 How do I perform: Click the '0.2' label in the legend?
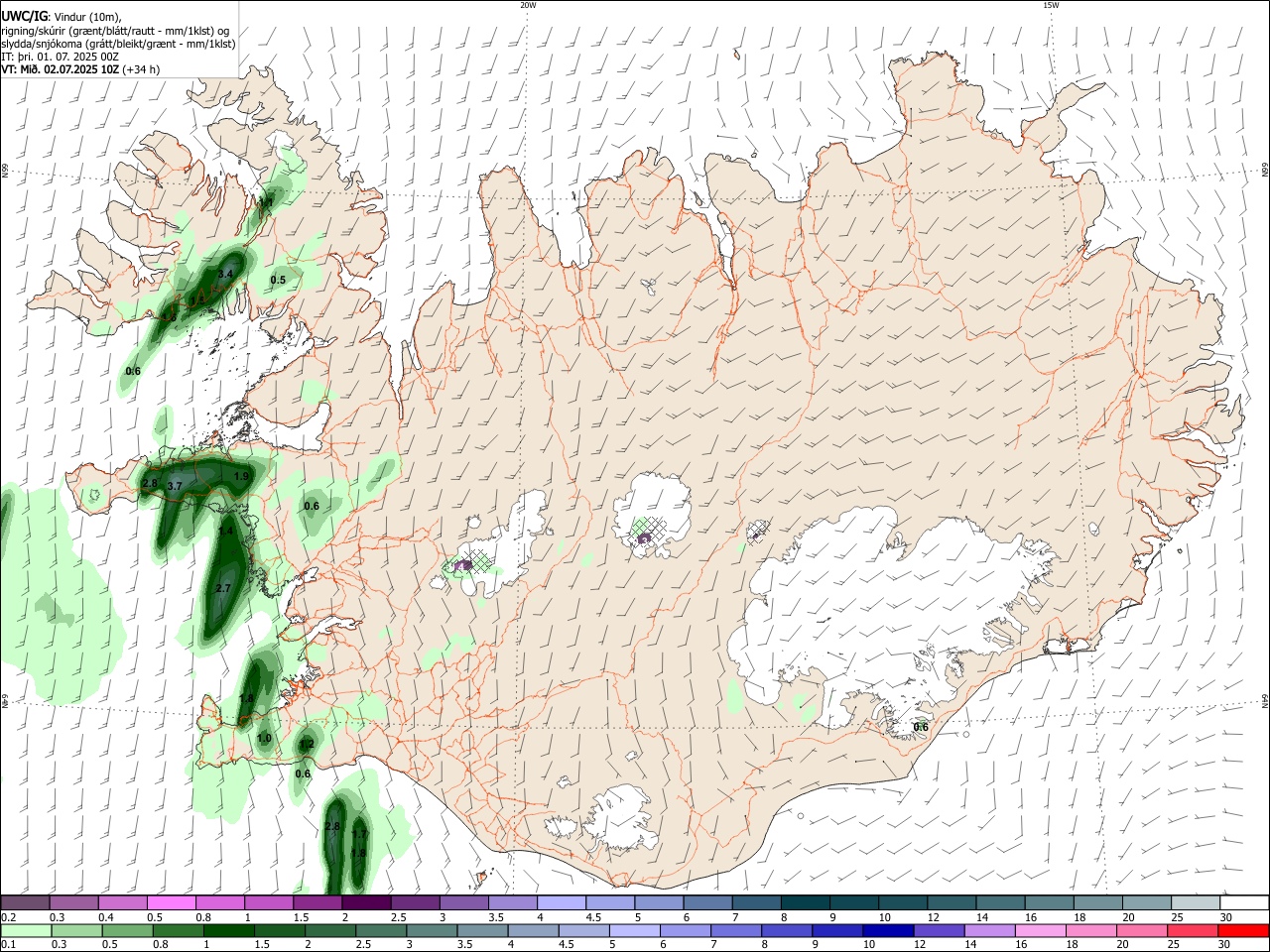click(x=8, y=916)
